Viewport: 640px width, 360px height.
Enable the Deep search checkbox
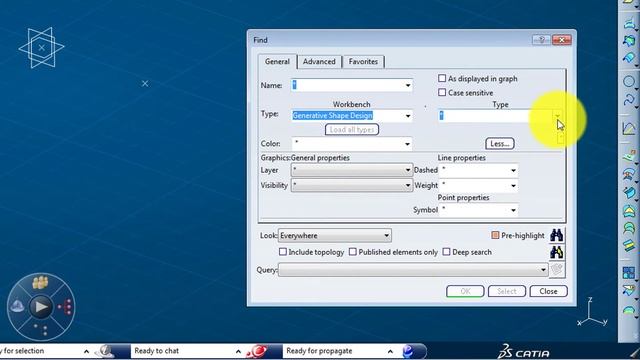[x=447, y=252]
